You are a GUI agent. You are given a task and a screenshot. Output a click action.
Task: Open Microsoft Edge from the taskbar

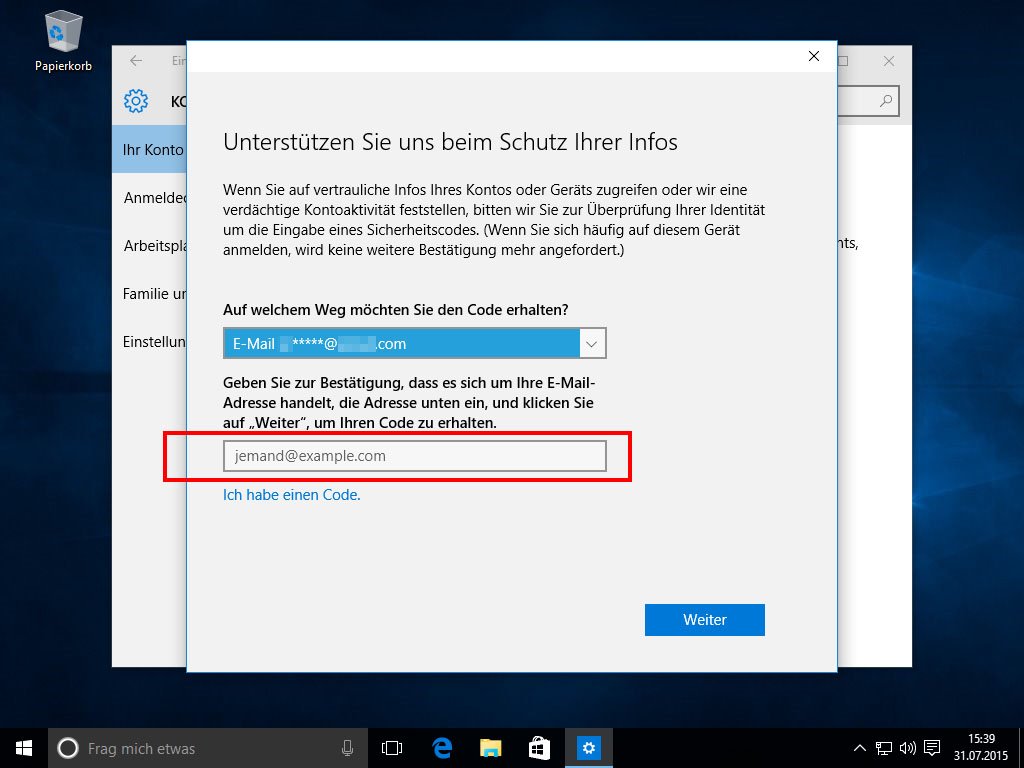(x=440, y=747)
